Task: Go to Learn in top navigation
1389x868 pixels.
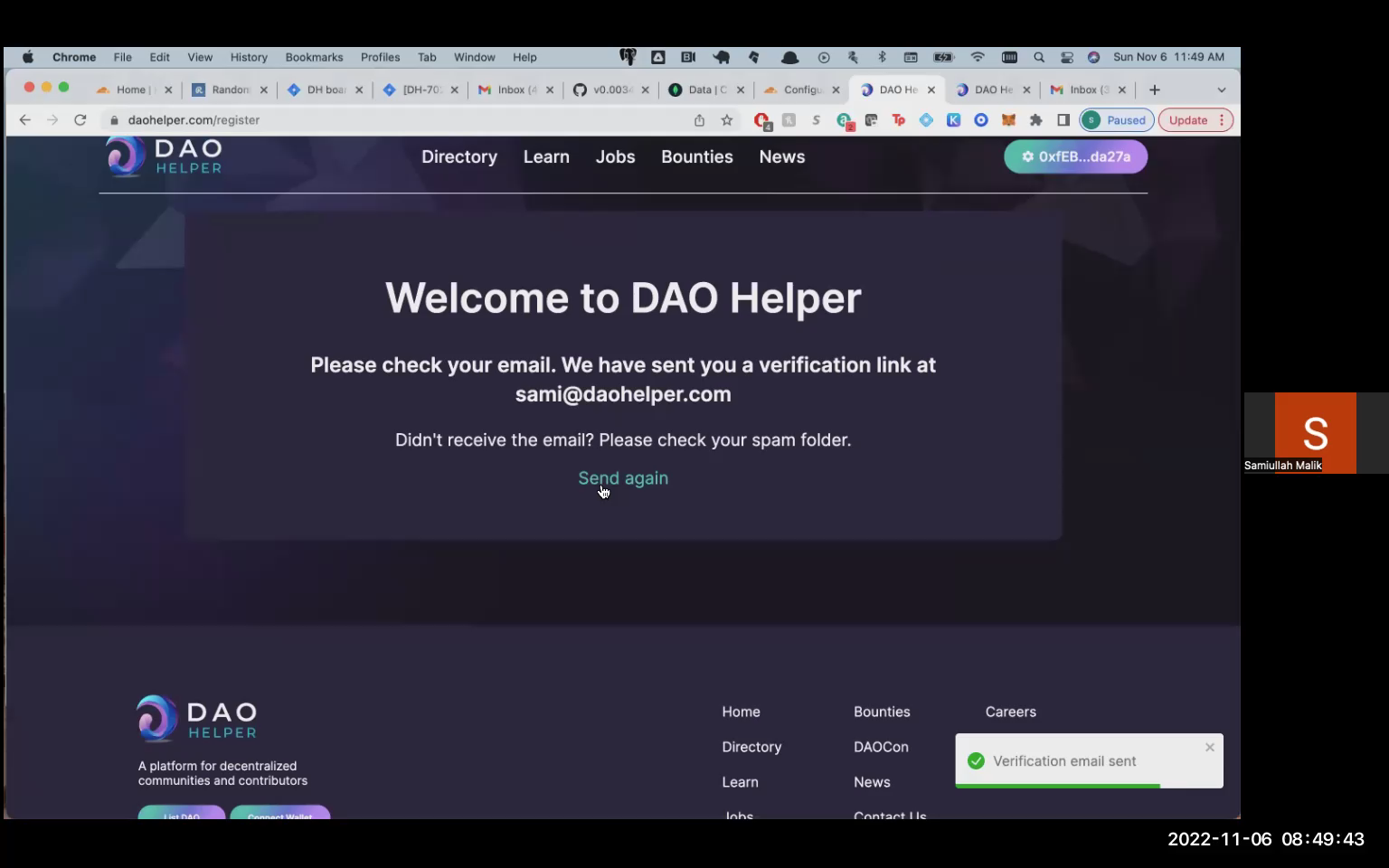Action: (546, 156)
